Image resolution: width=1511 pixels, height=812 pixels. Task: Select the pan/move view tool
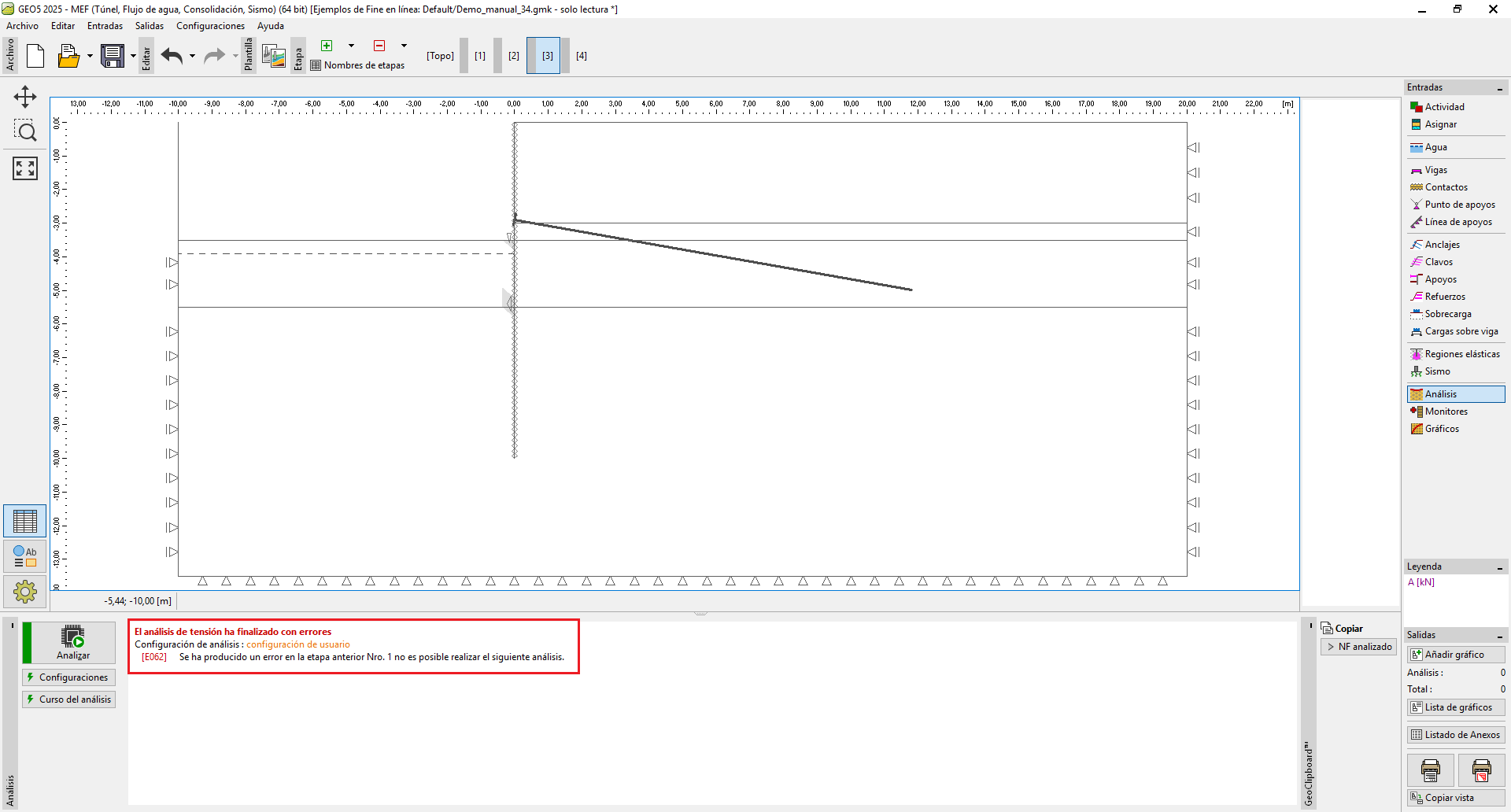coord(25,97)
